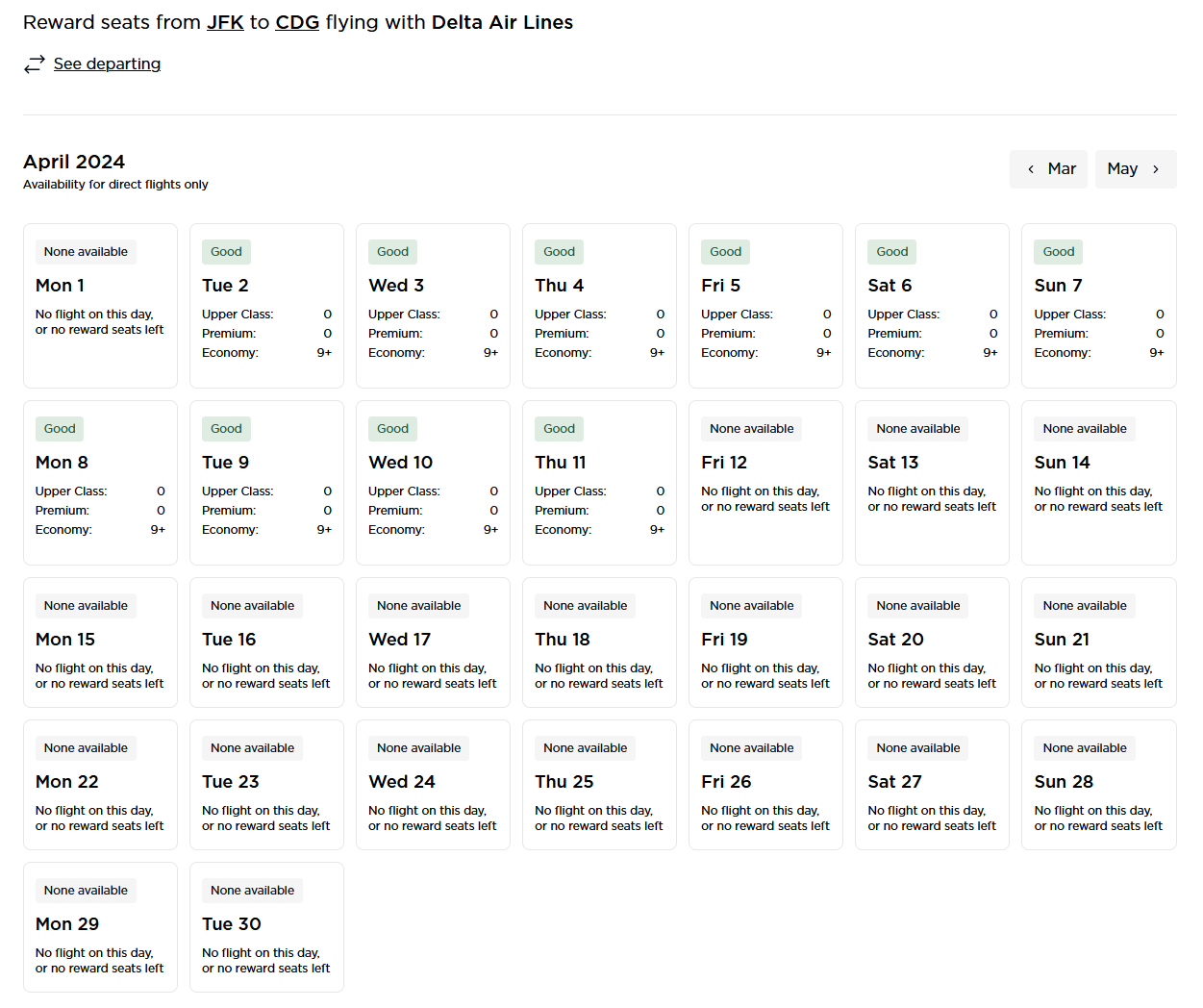Pick the Fri 5 date card
1203x1008 pixels.
(765, 306)
